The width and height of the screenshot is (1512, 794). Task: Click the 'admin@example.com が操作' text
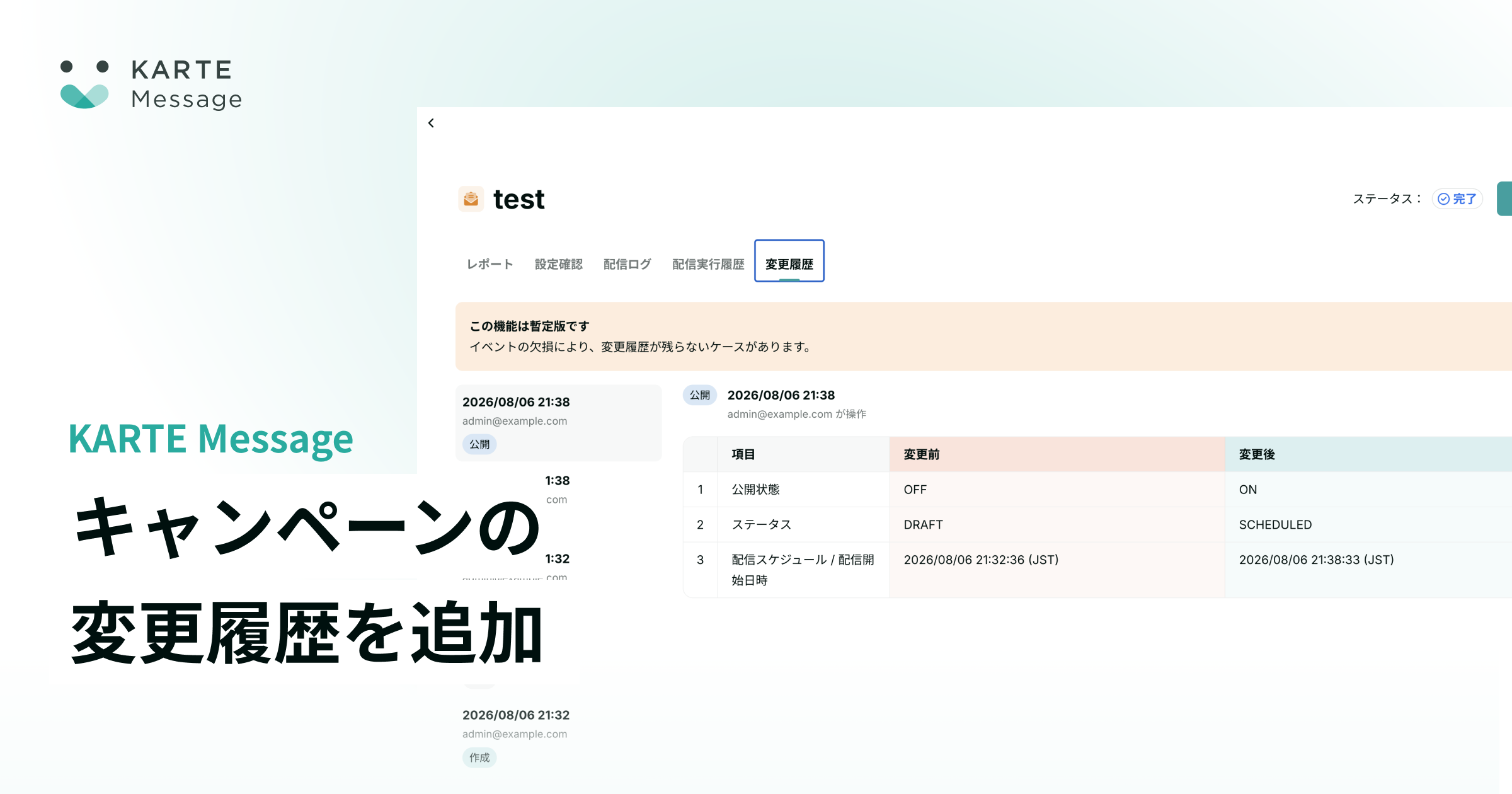coord(797,414)
